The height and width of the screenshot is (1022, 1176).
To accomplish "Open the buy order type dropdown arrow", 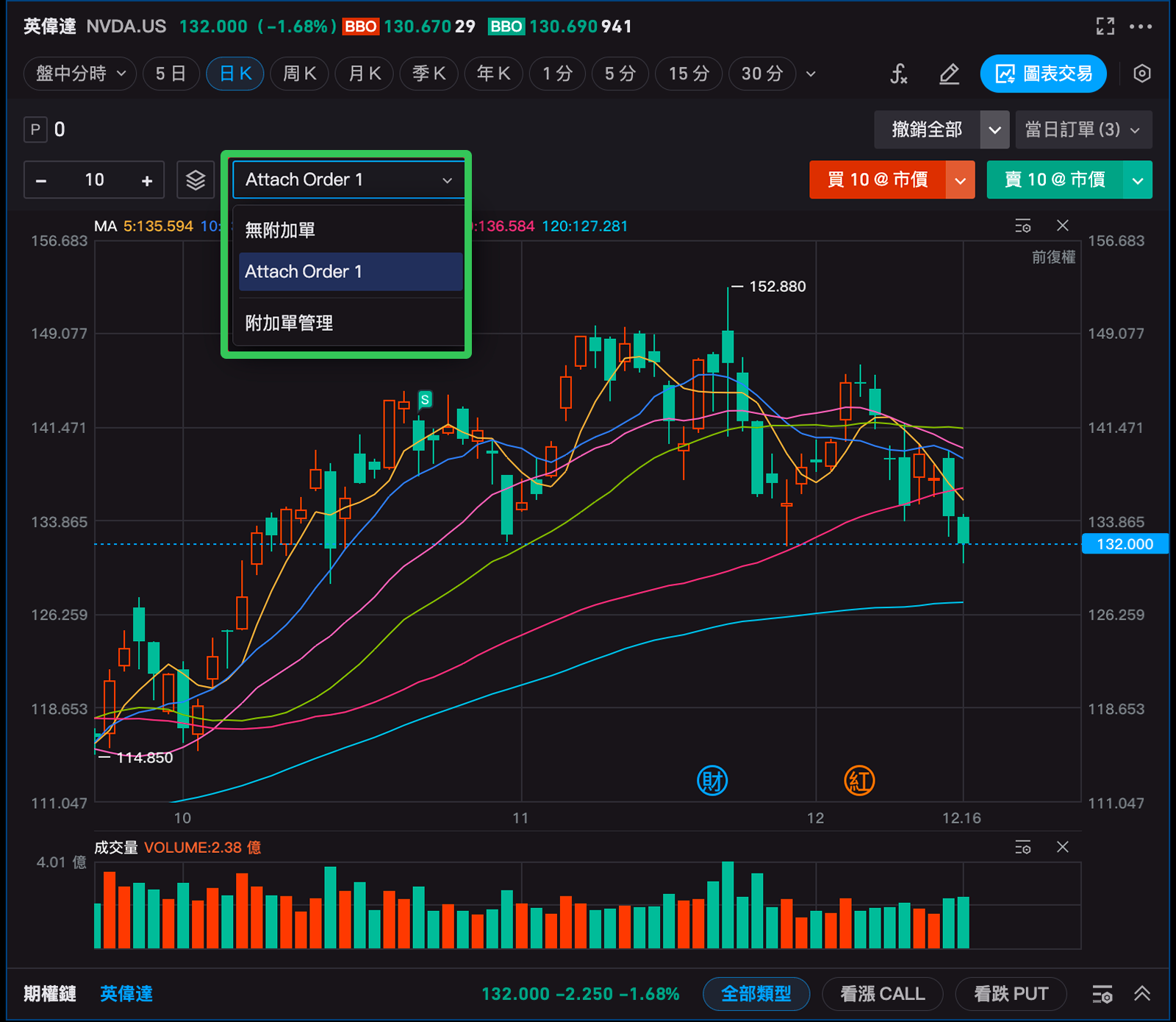I will (960, 181).
